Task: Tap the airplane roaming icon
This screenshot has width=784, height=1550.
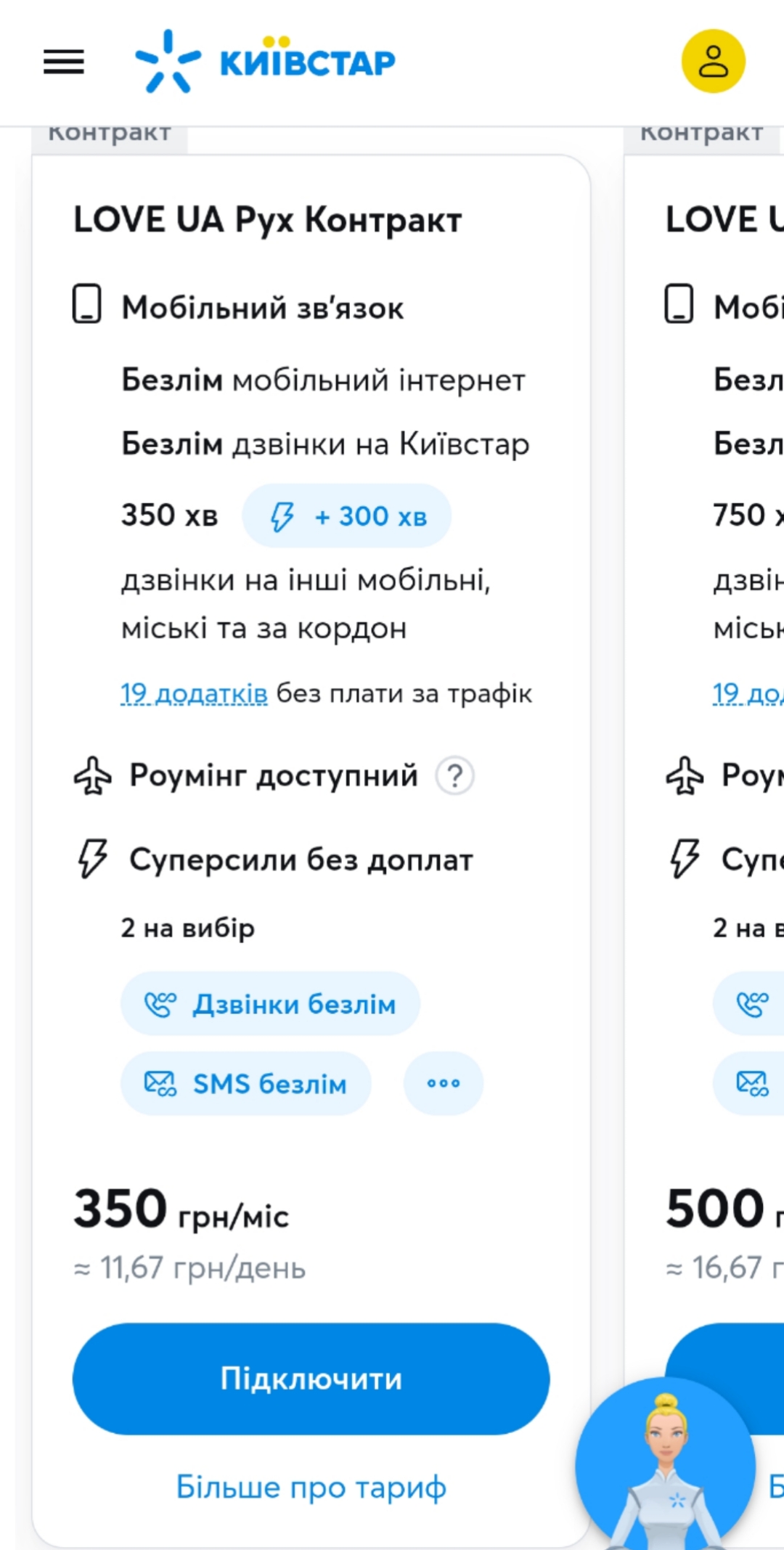Action: pyautogui.click(x=93, y=776)
